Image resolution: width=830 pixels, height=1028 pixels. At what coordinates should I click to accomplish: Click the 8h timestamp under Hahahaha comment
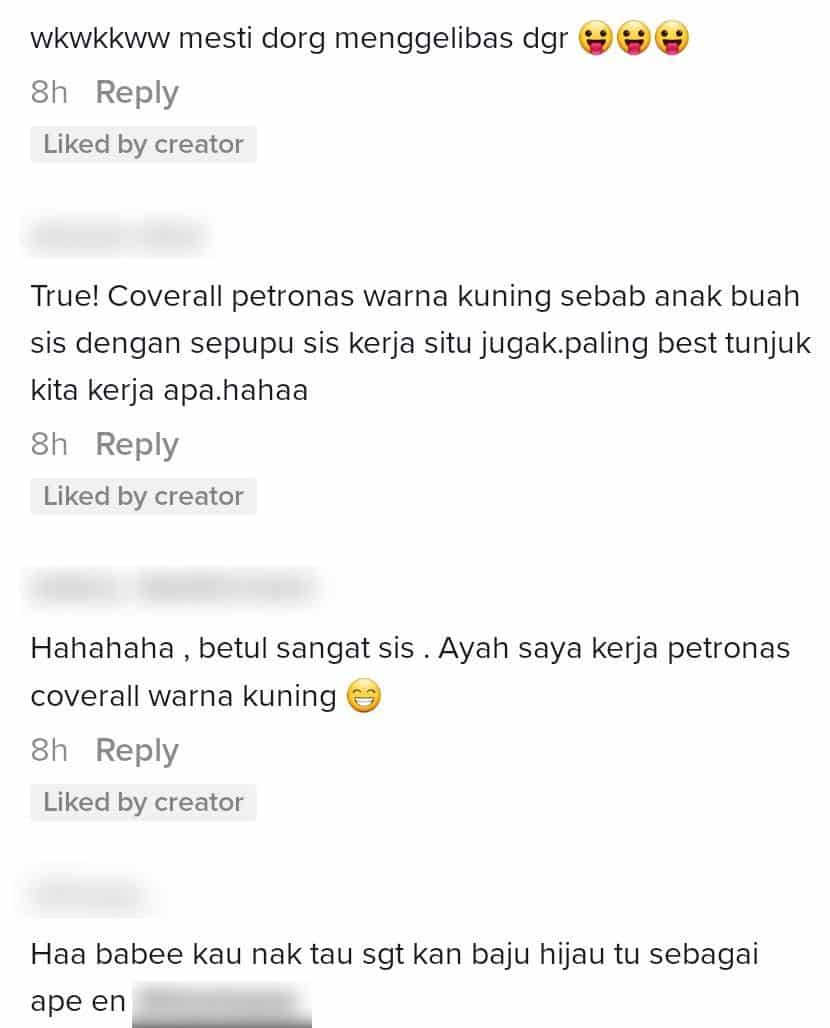[x=49, y=751]
